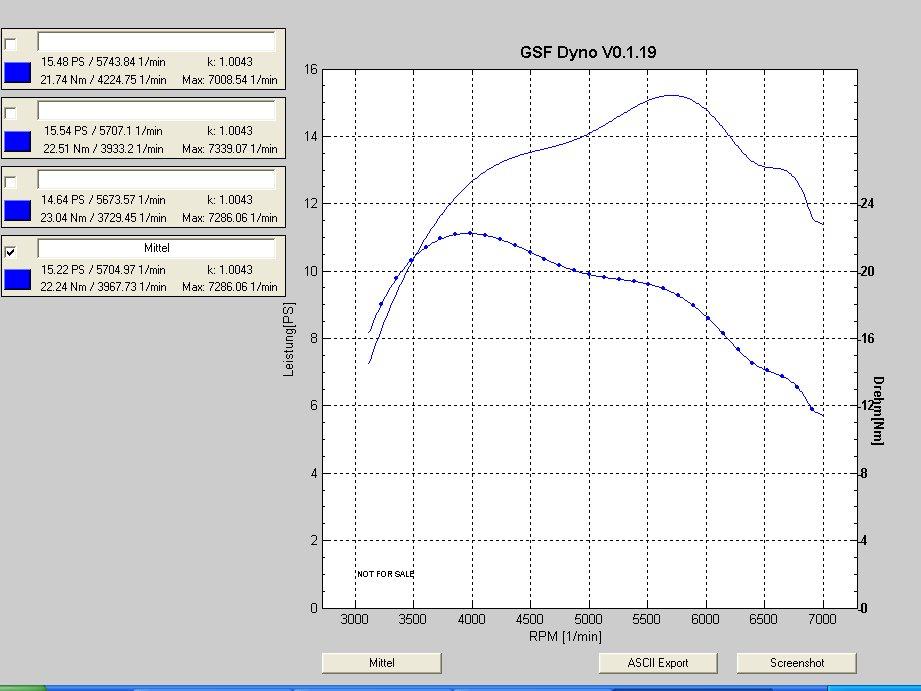Uncheck the Mittel curve checkbox
The width and height of the screenshot is (921, 691).
(x=11, y=251)
